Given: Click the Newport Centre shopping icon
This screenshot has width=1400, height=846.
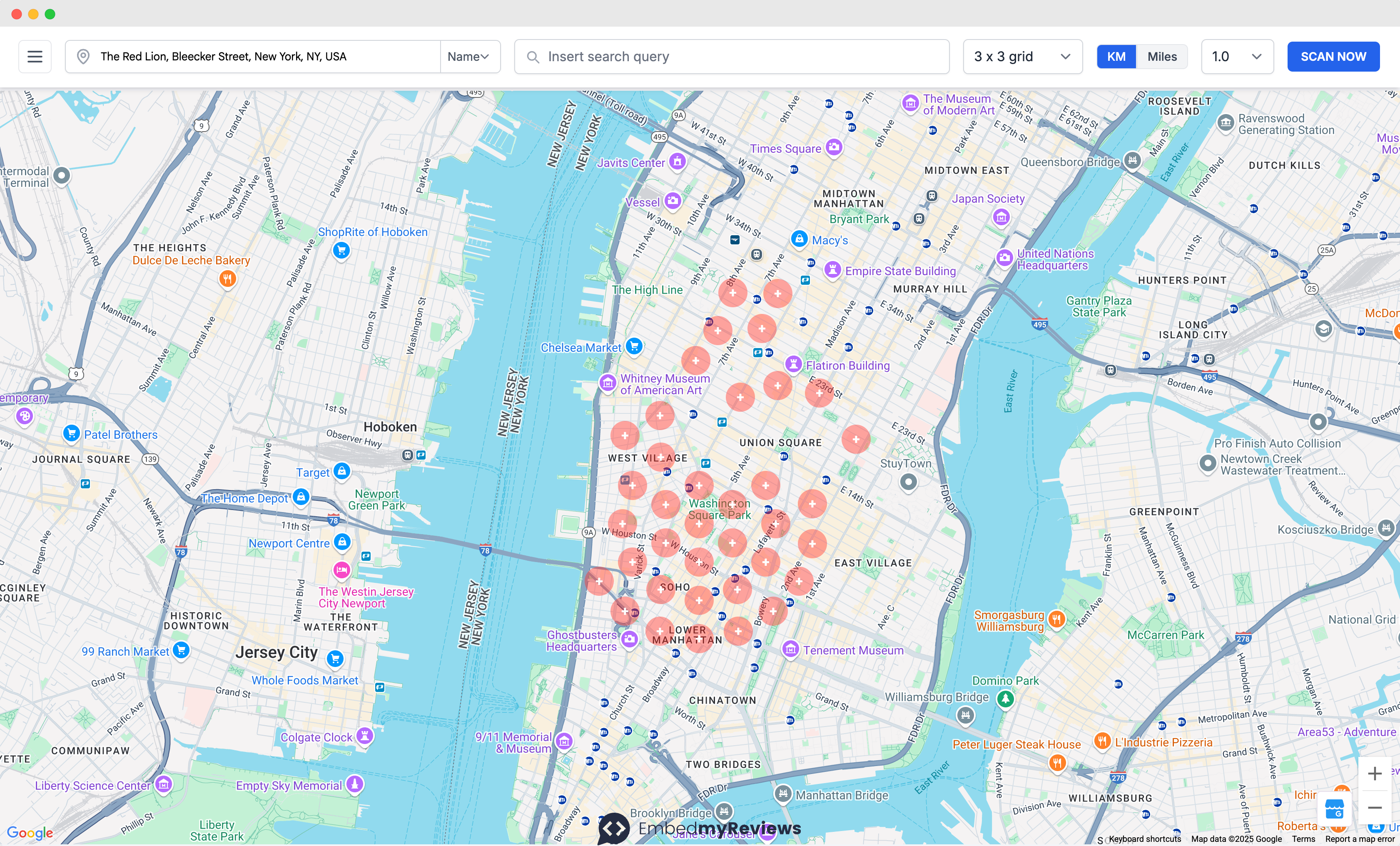Looking at the screenshot, I should [x=341, y=542].
